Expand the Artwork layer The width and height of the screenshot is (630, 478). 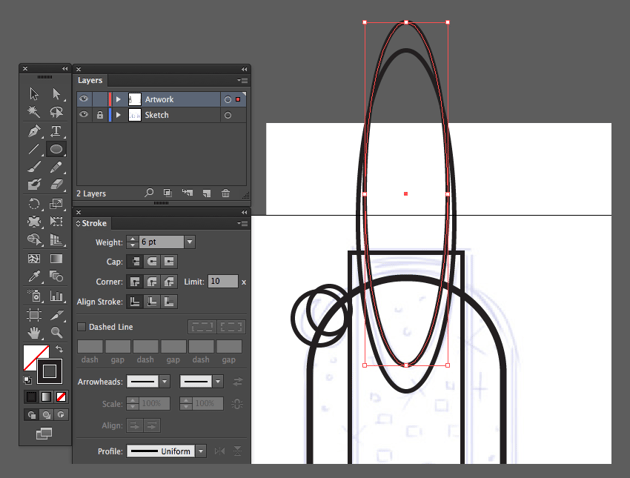[118, 99]
